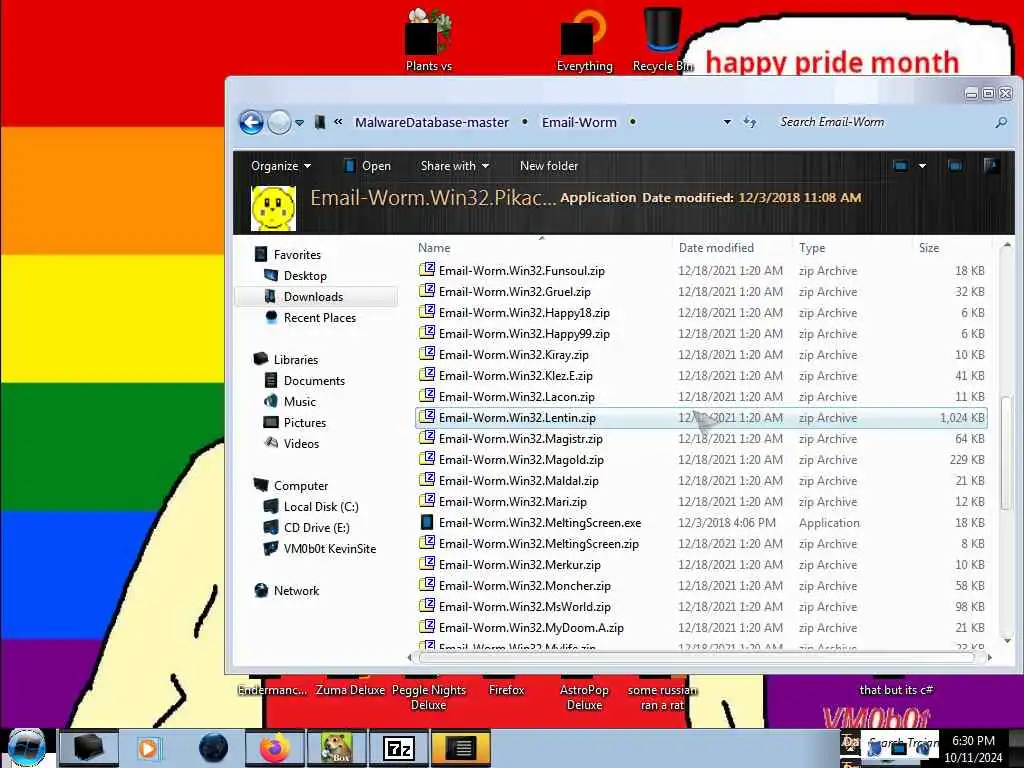The image size is (1024, 768).
Task: Select Email-Worm.Win32.Lentin.zip file name
Action: (x=517, y=418)
